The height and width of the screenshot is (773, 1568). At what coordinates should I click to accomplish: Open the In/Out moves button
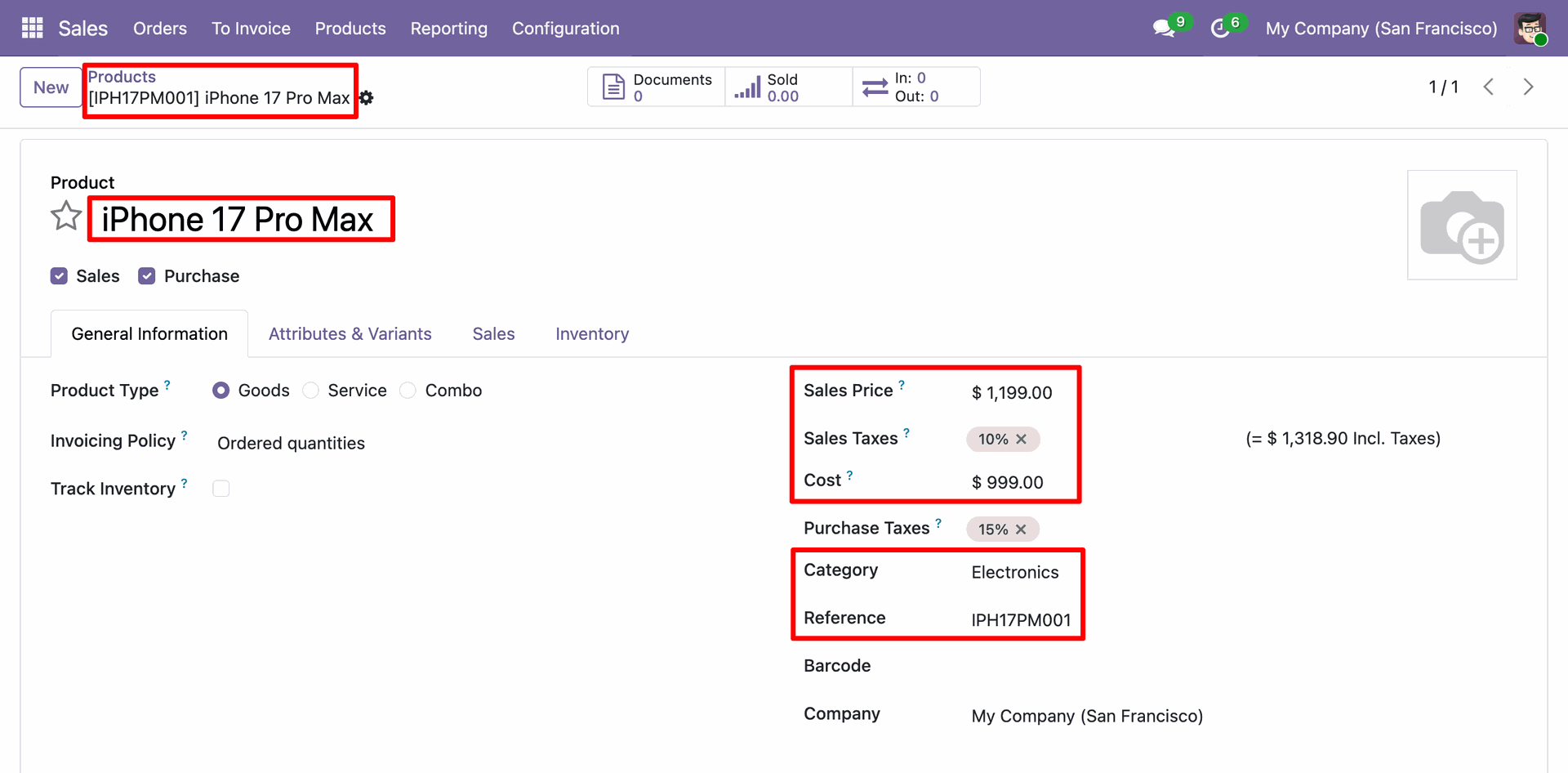pos(916,87)
